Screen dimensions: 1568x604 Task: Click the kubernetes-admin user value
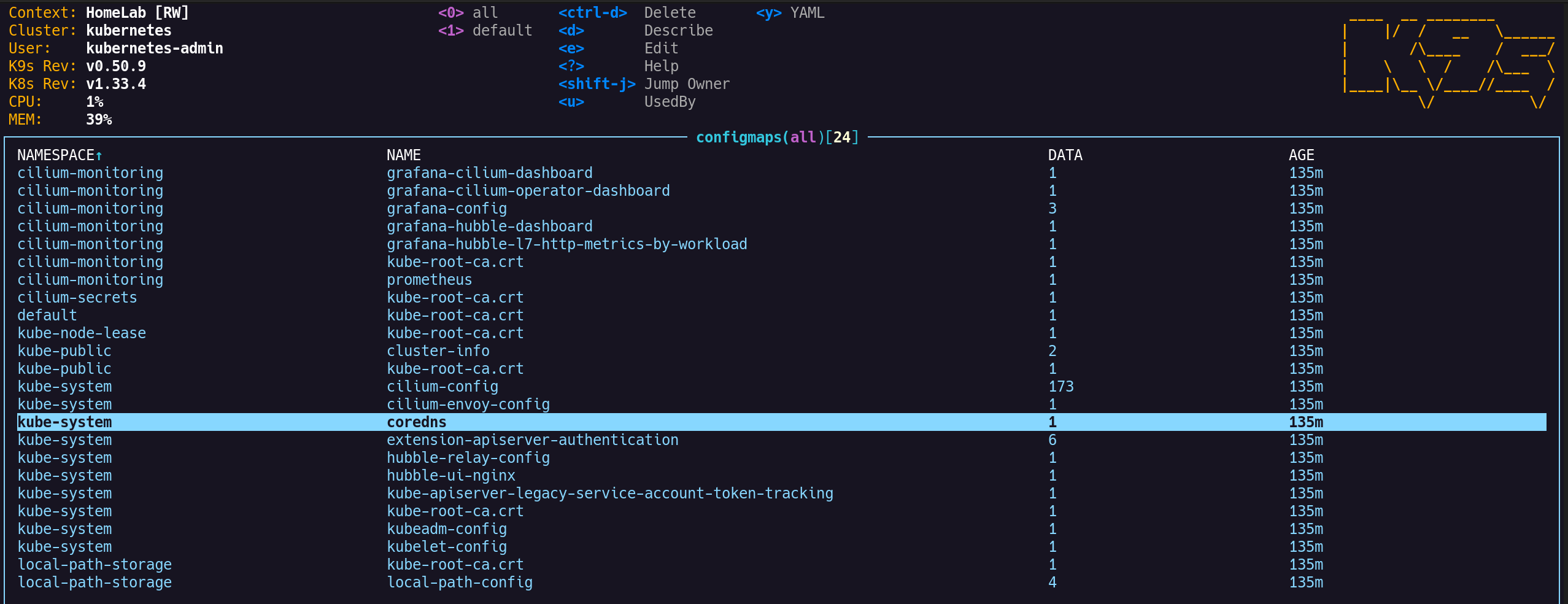[155, 48]
